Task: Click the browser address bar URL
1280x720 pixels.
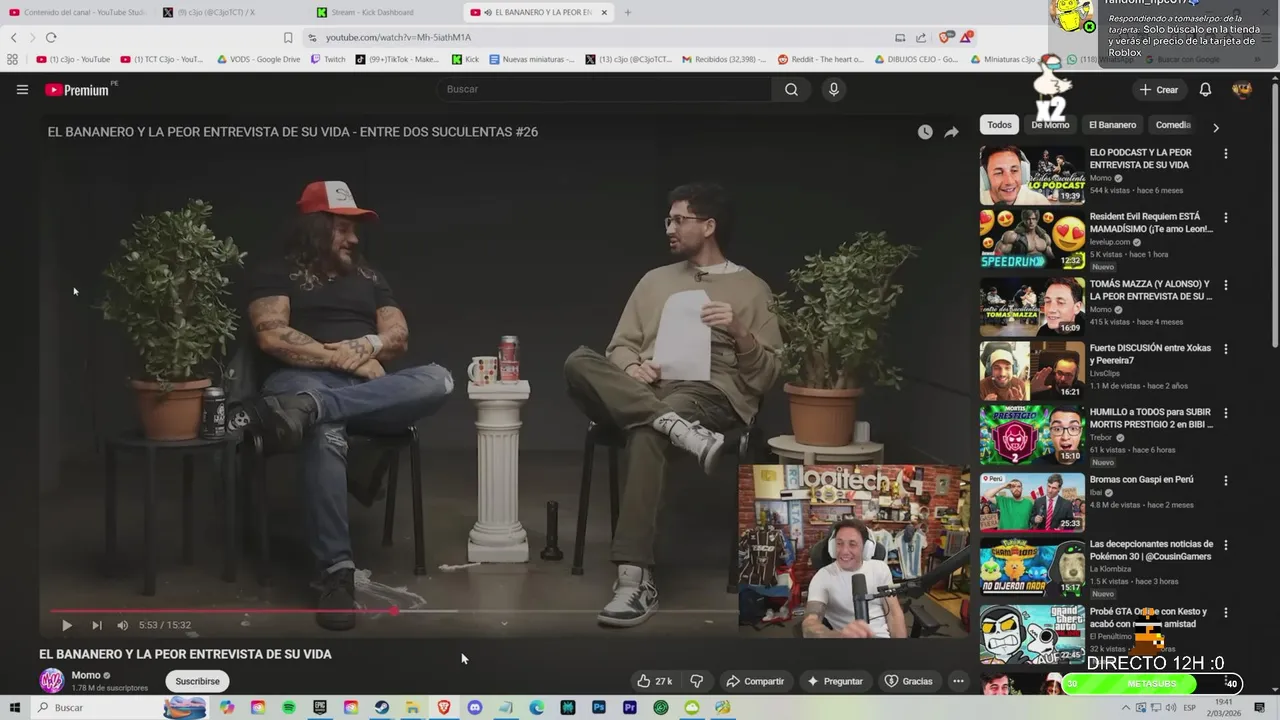Action: tap(398, 37)
